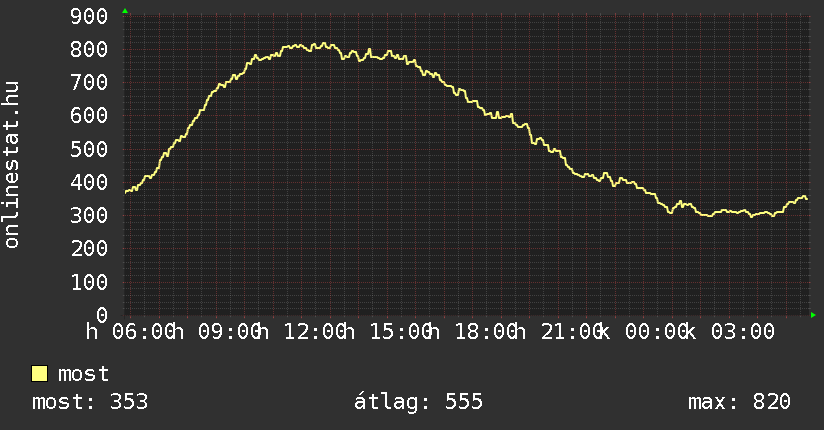The image size is (824, 430).
Task: Click the 'max: 820' statistic text
Action: pos(739,402)
